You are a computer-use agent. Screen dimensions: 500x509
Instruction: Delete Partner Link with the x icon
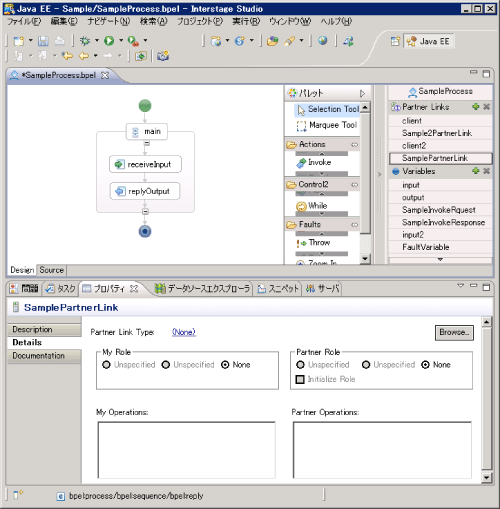click(x=487, y=107)
